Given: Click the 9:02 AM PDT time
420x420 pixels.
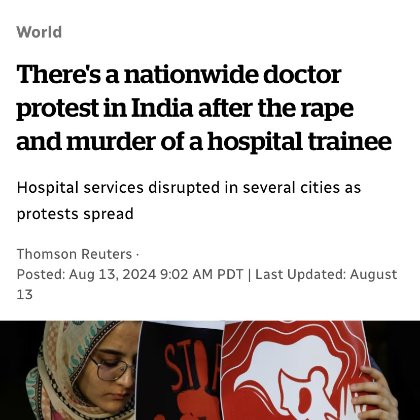Looking at the screenshot, I should [202, 275].
